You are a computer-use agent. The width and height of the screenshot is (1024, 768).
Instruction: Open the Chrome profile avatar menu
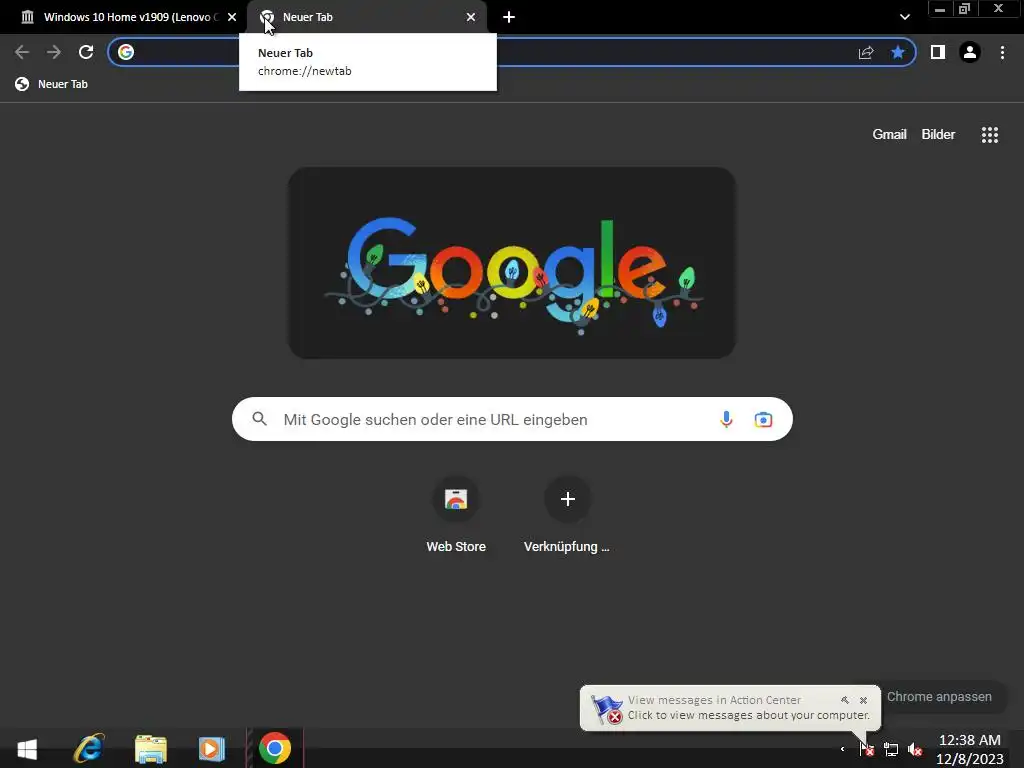(x=970, y=52)
